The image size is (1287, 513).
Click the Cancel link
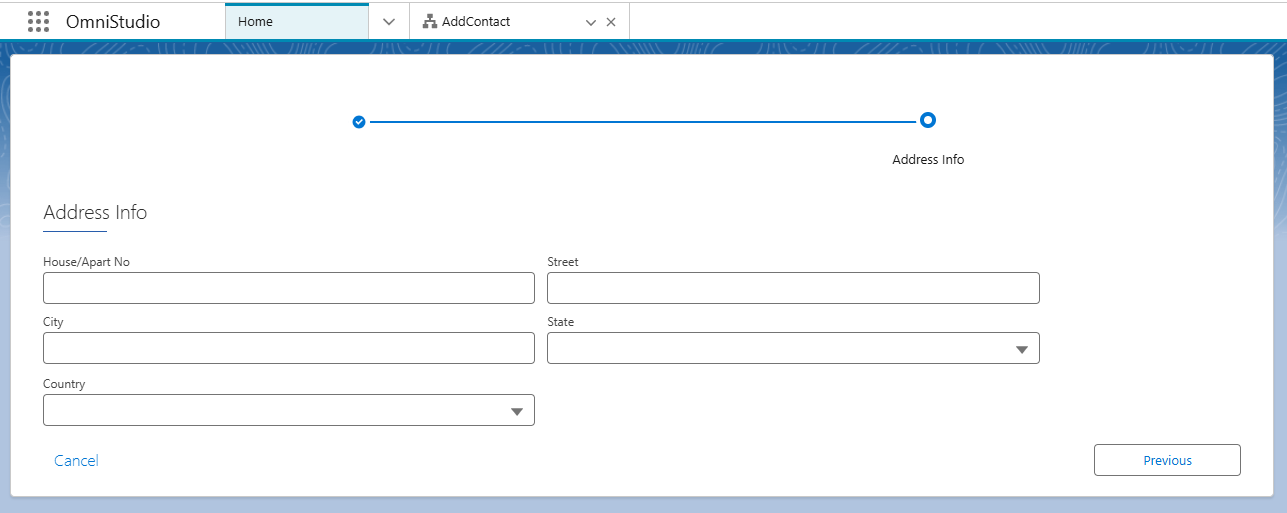76,461
